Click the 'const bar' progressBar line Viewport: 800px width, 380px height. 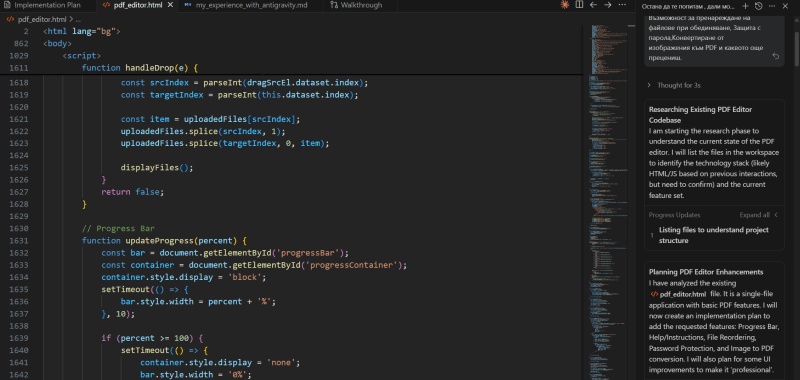[225, 253]
